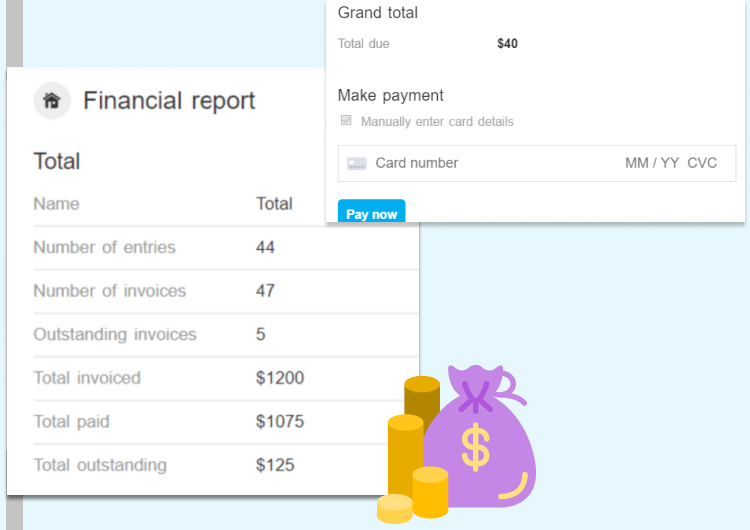Click the Total invoiced $1200 value
The image size is (750, 530).
(280, 378)
